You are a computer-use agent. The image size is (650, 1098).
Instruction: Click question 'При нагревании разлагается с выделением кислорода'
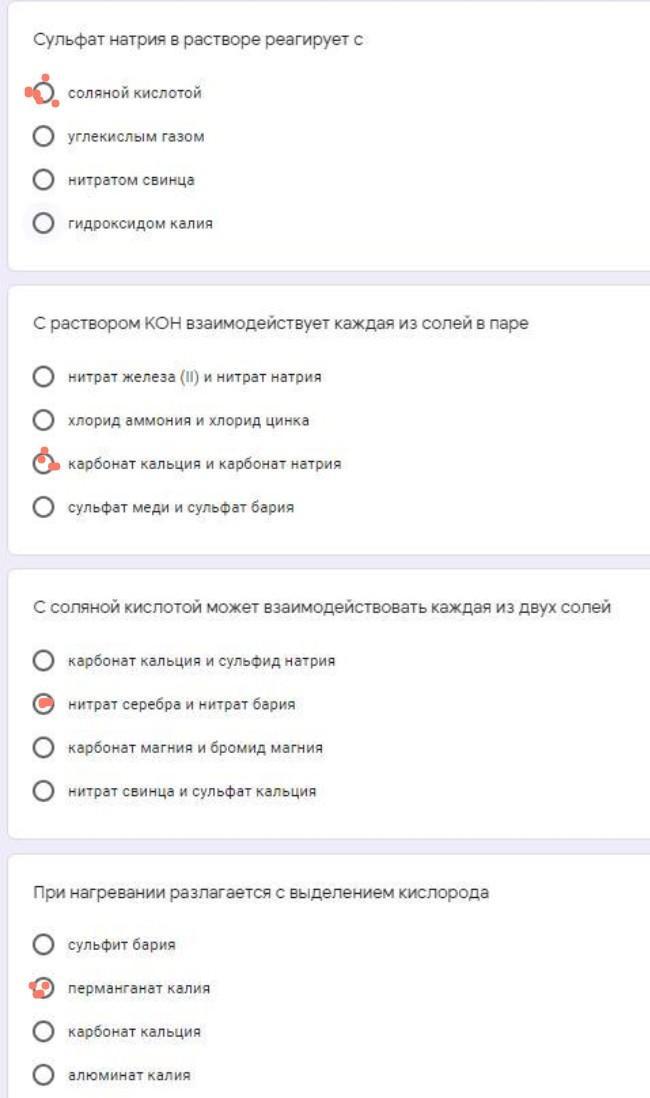point(261,892)
